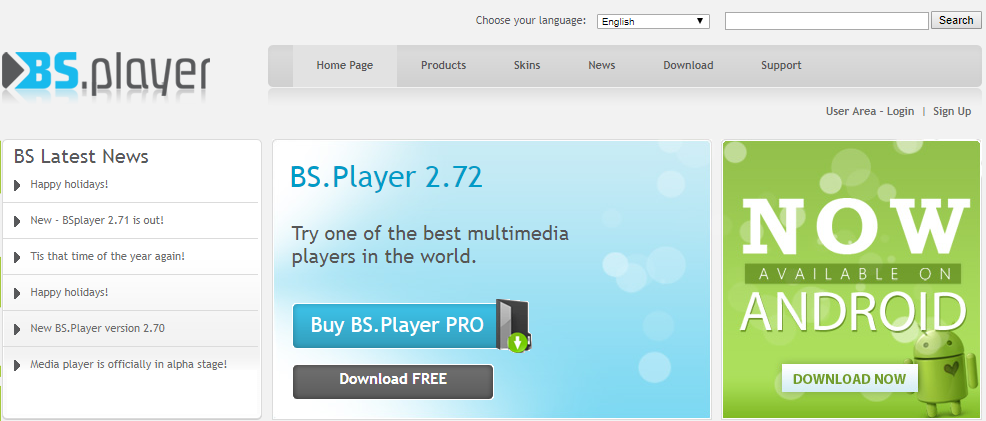986x421 pixels.
Task: Click the BS Latest News heading
Action: [x=81, y=156]
